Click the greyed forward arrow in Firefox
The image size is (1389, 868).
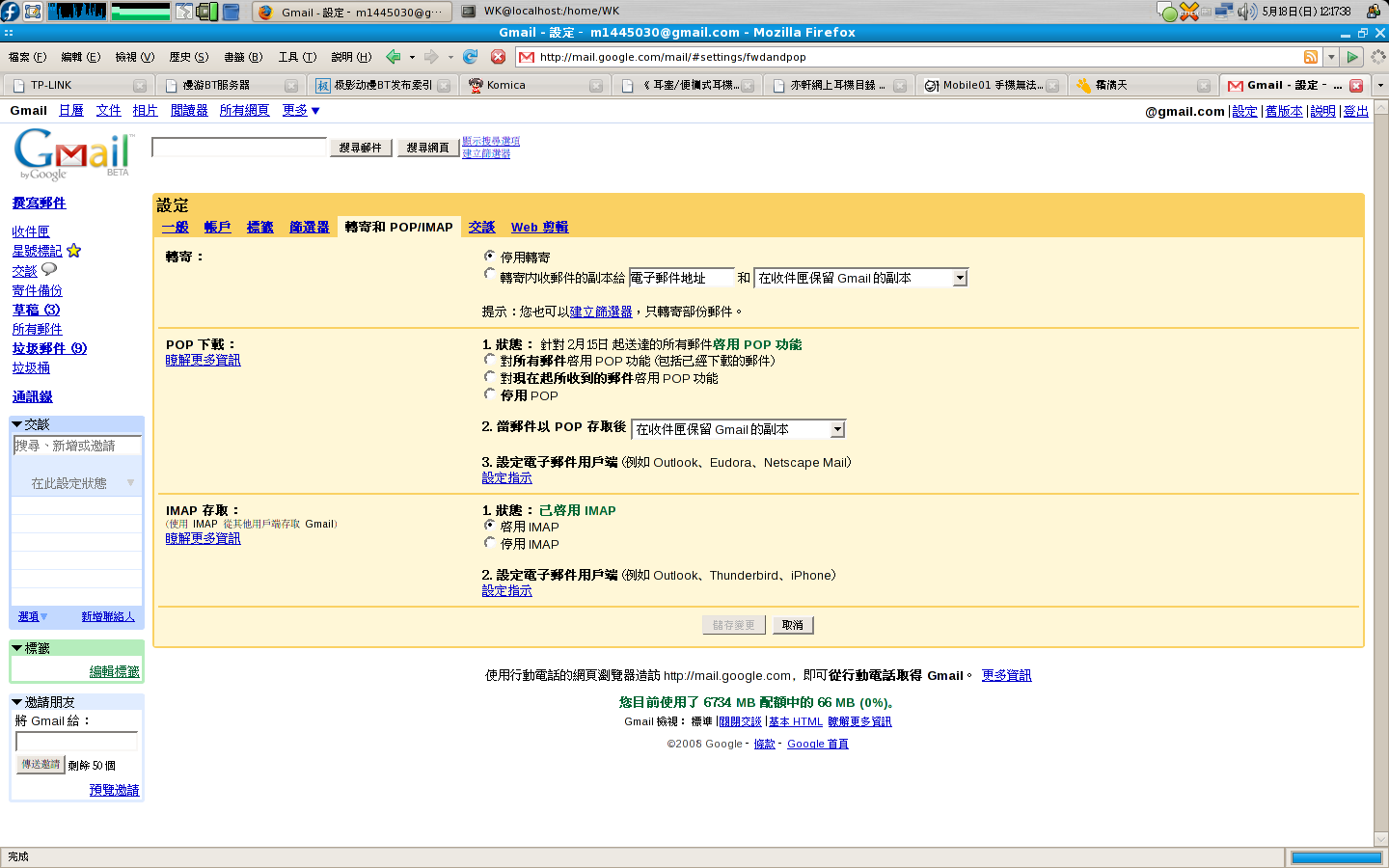[x=431, y=57]
